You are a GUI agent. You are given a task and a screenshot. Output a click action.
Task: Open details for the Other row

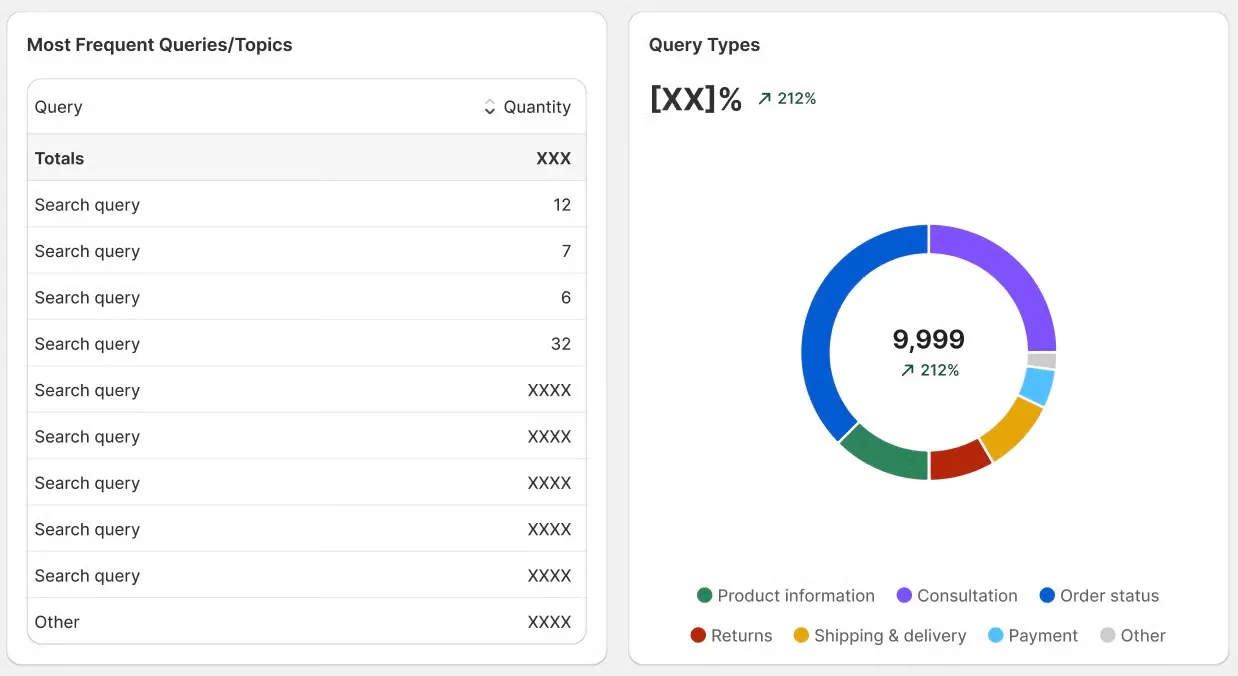300,621
